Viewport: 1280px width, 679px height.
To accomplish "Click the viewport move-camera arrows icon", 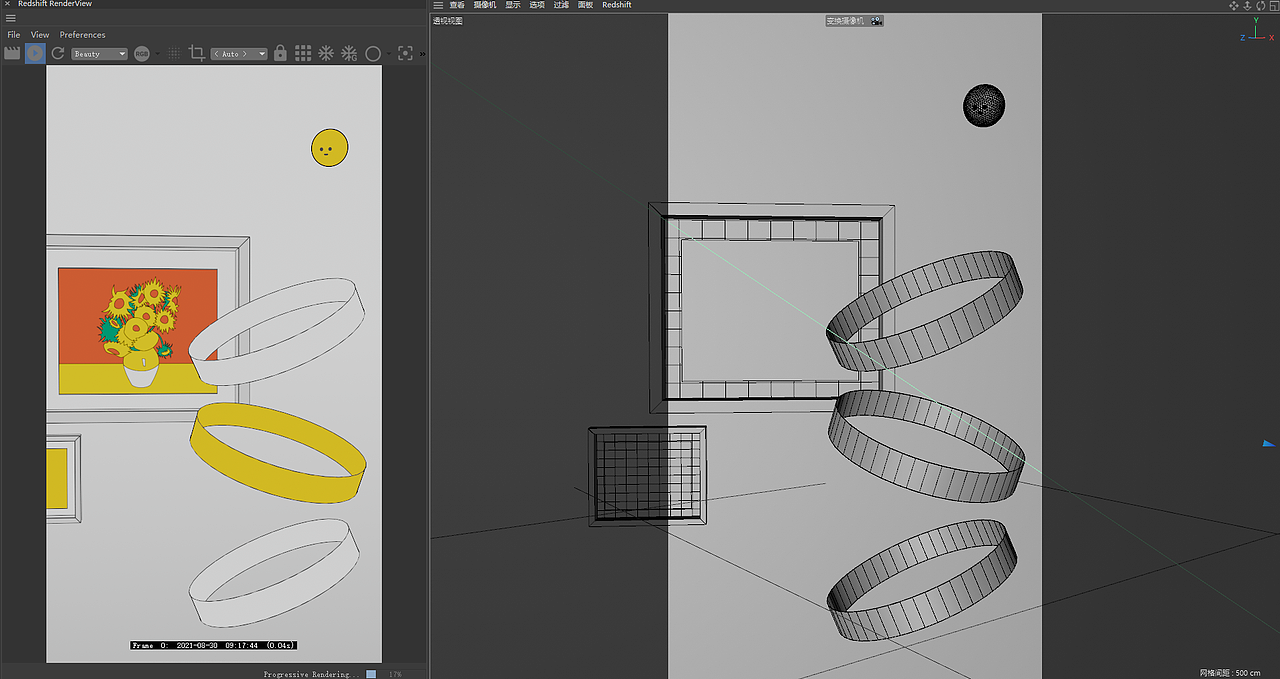I will coord(1234,5).
